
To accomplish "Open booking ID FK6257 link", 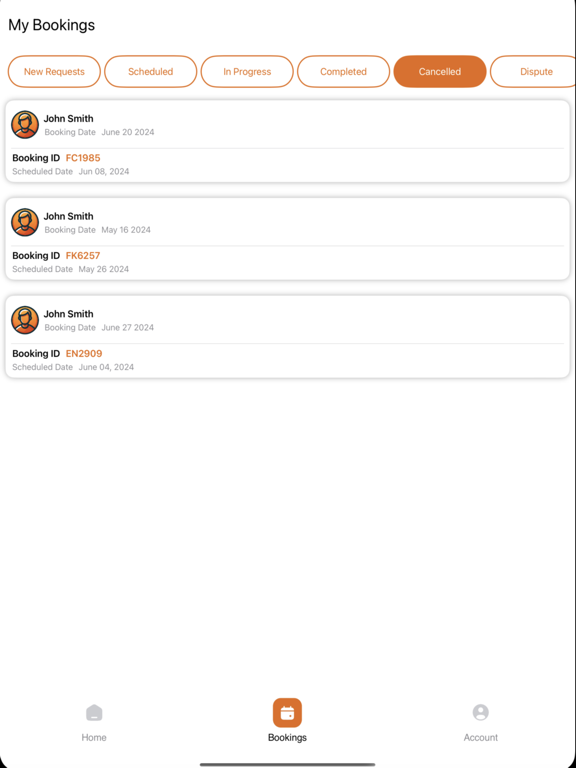I will click(83, 256).
